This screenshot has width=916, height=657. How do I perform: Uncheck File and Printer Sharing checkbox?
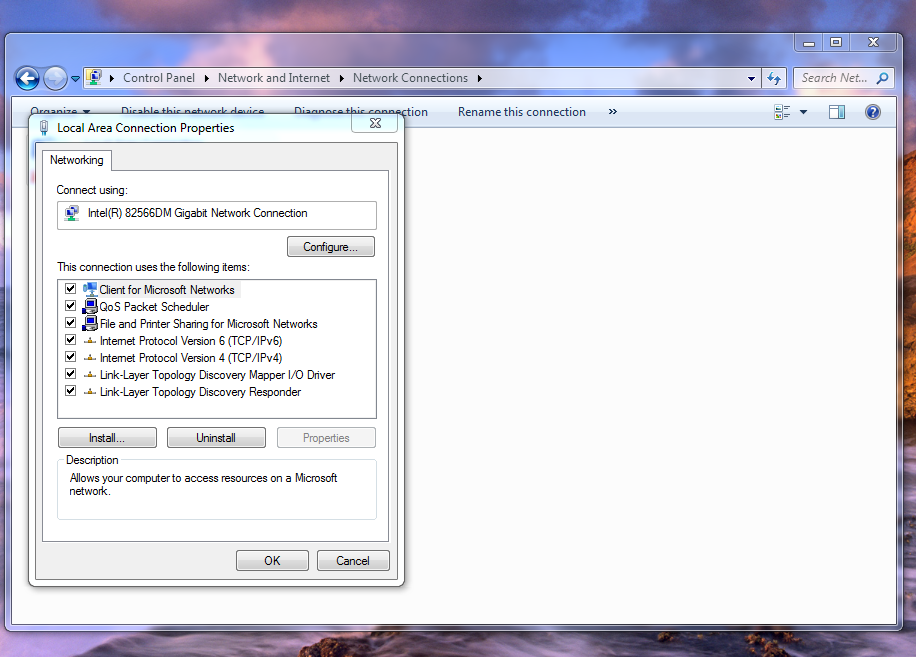[x=70, y=322]
